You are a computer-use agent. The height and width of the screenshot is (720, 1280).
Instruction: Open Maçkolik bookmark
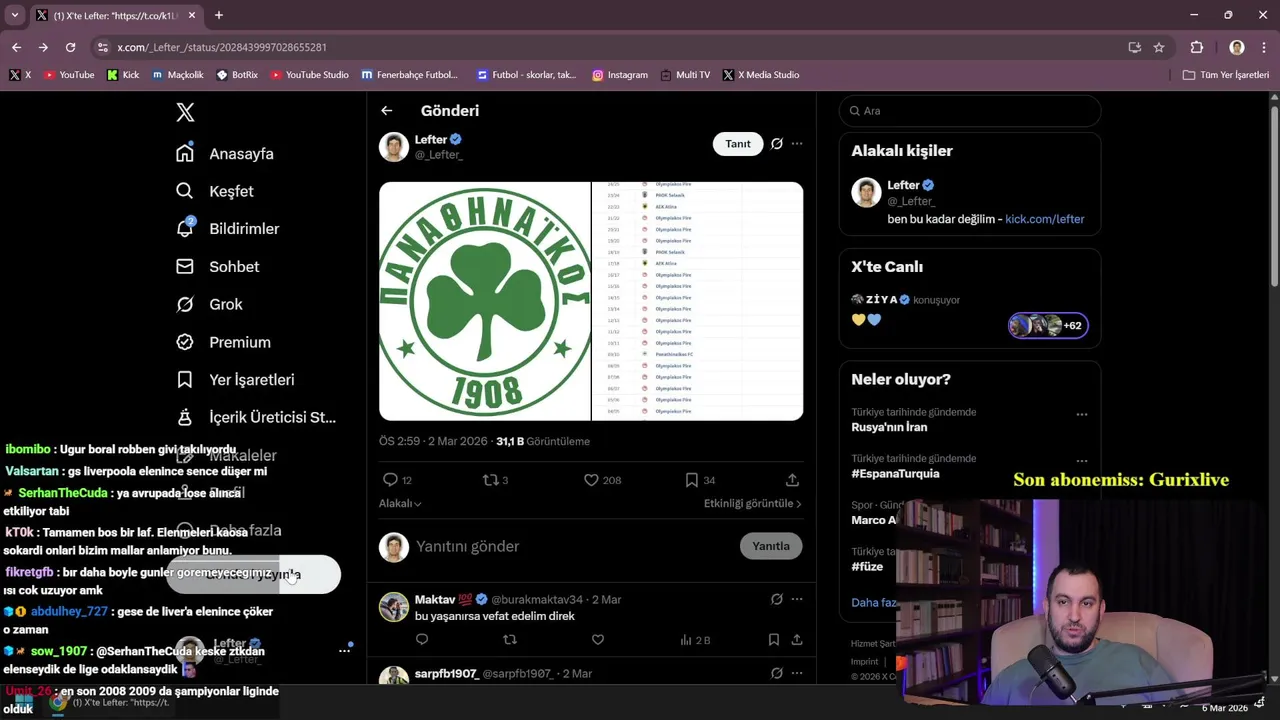coord(178,75)
